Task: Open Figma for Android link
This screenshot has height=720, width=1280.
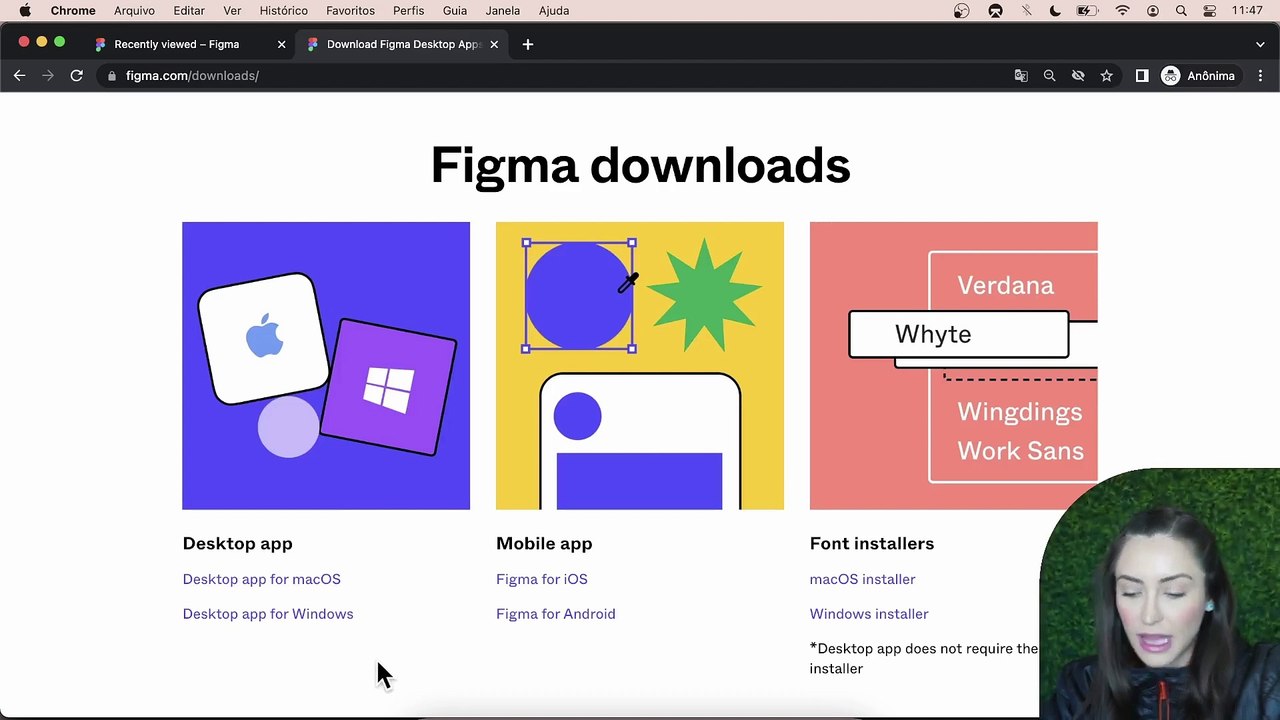Action: 556,614
